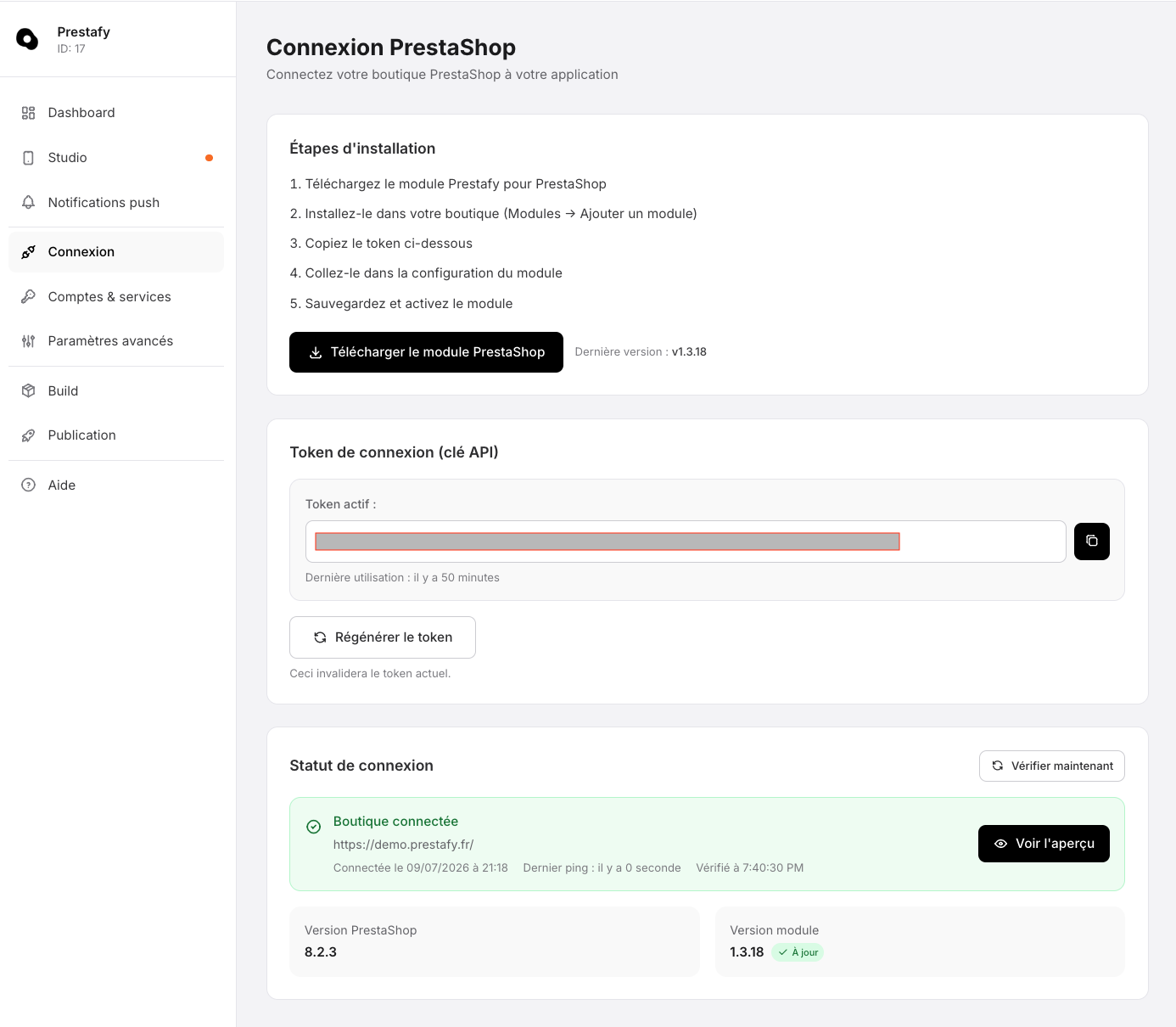Click 'Vérifié à 7:40:30 PM' text
Screen dimensions: 1176x1027
pyautogui.click(x=750, y=868)
